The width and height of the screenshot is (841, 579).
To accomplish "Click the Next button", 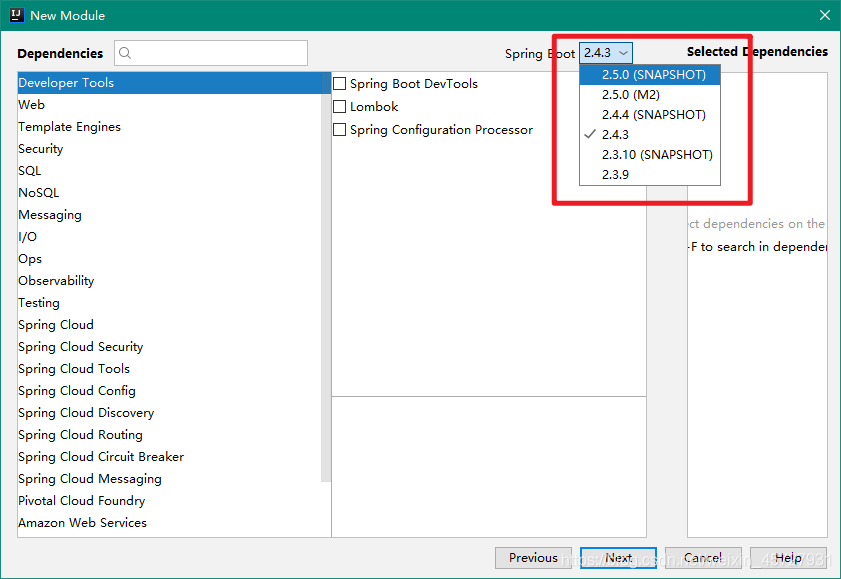I will pos(618,558).
